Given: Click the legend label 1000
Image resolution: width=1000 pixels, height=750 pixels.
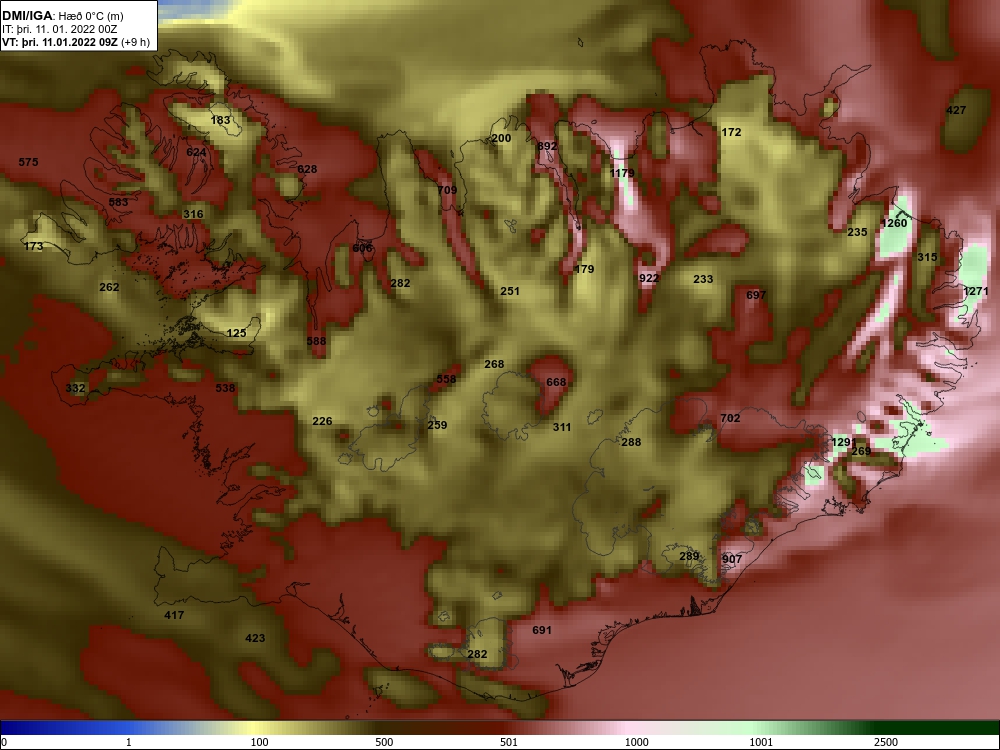Looking at the screenshot, I should tap(637, 742).
